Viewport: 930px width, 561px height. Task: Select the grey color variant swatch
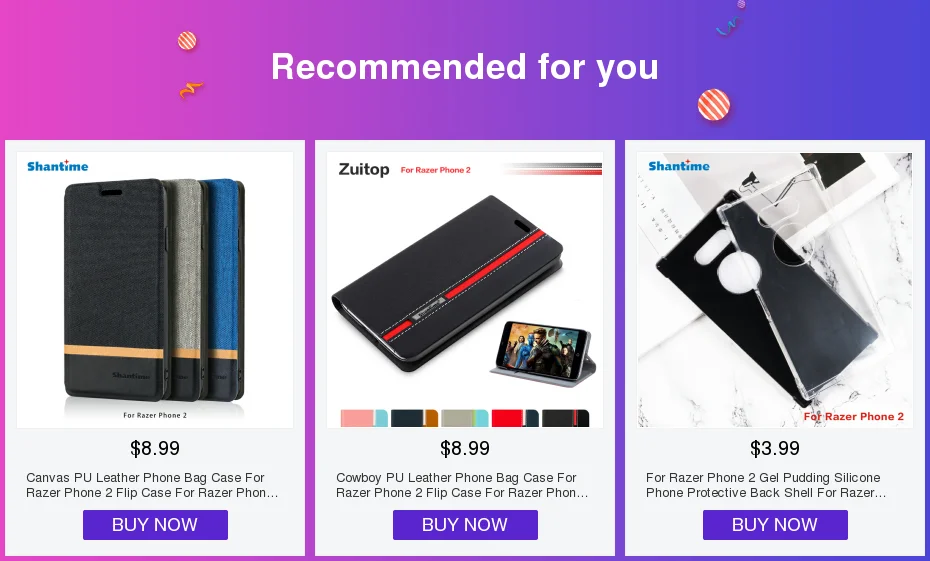pyautogui.click(x=464, y=418)
